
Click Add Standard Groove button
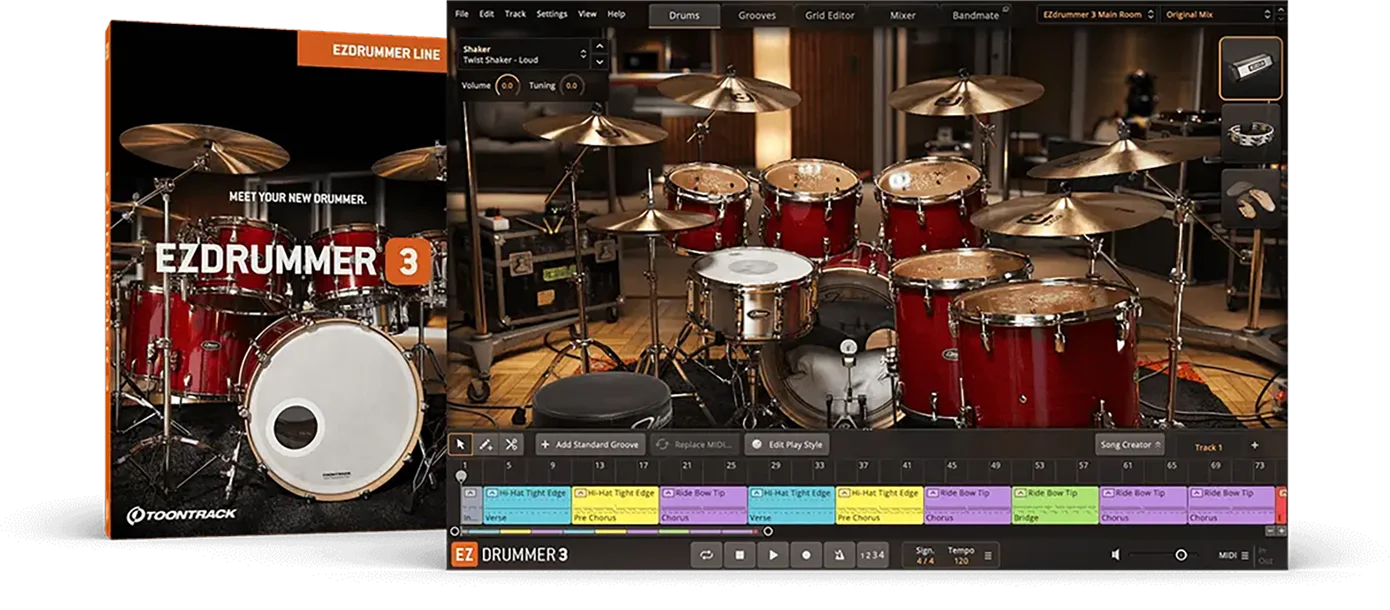tap(590, 444)
